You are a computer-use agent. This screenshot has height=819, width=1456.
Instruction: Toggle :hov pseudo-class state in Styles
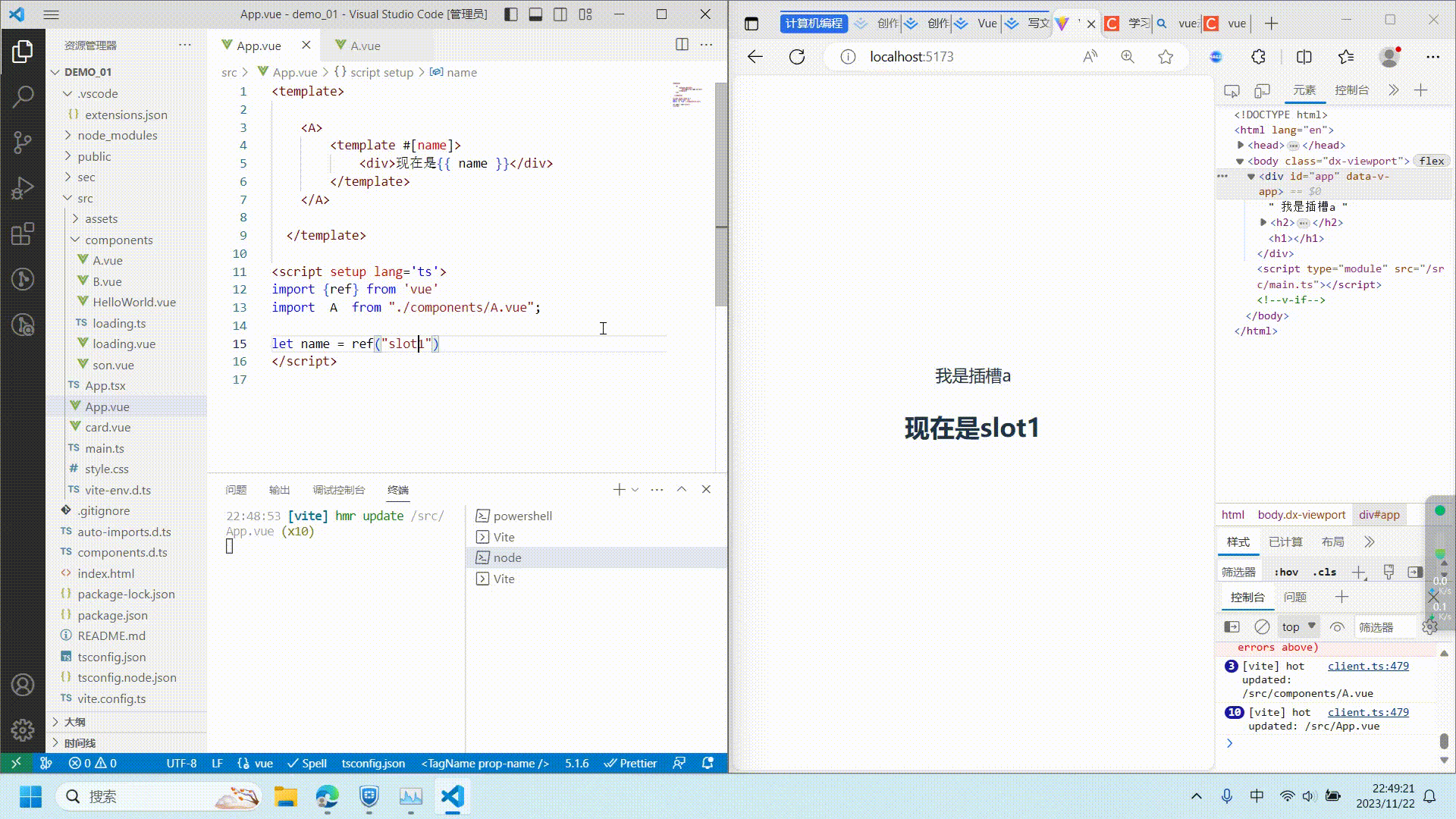click(1286, 571)
